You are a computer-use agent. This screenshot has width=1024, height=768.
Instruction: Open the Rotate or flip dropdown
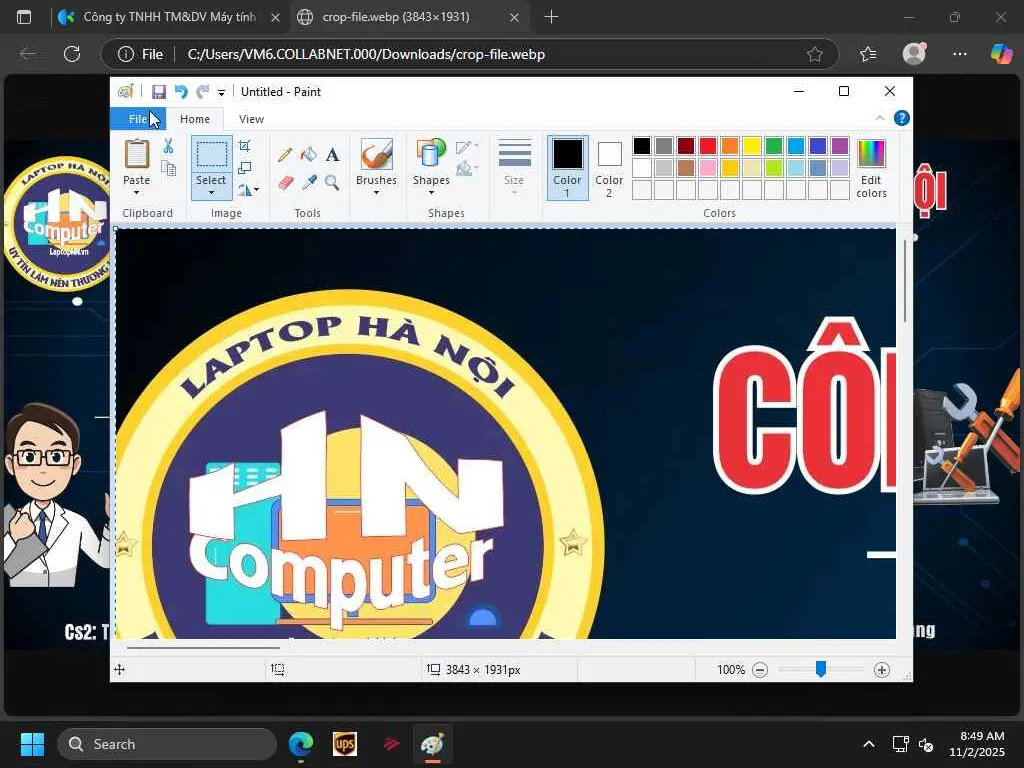(x=248, y=190)
